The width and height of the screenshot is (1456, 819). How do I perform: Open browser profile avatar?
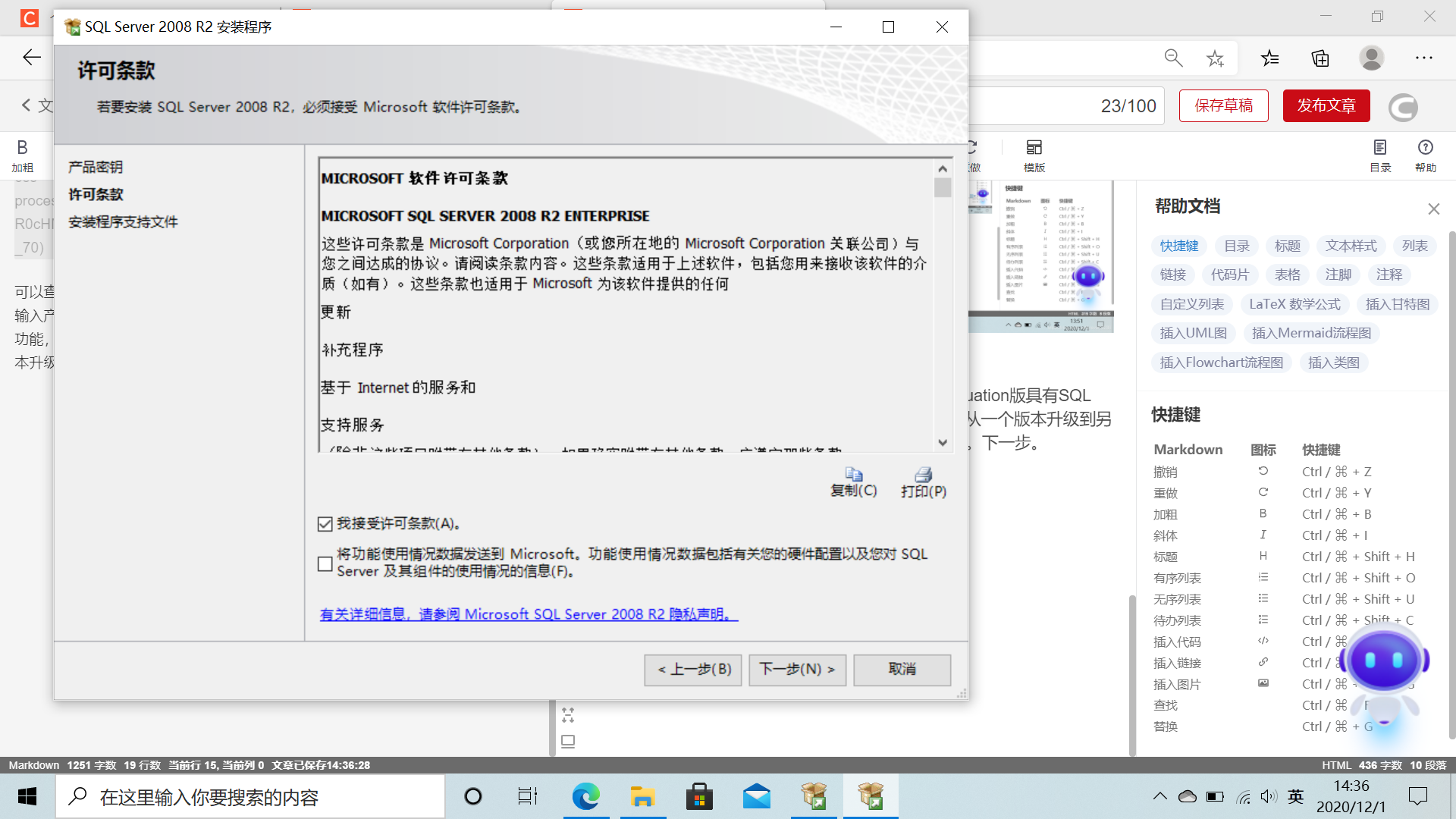[1371, 58]
